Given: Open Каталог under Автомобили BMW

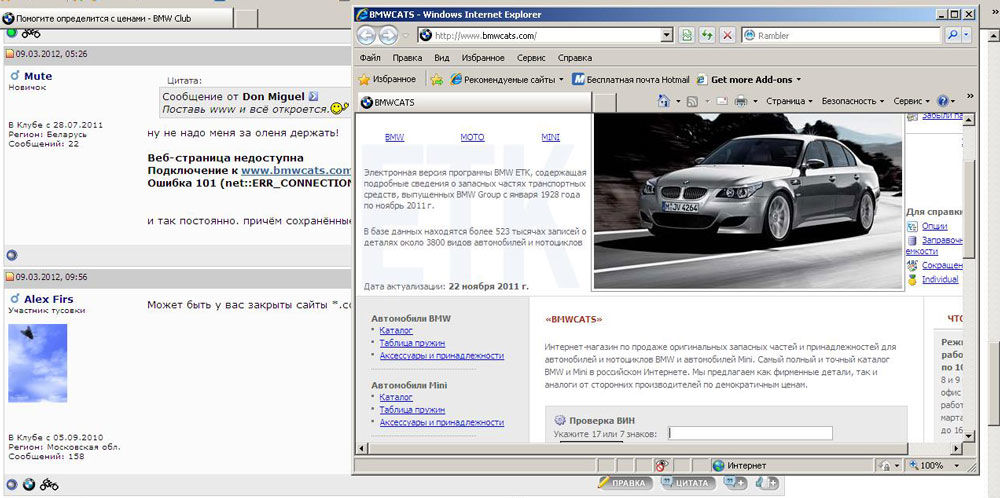Looking at the screenshot, I should pyautogui.click(x=396, y=330).
